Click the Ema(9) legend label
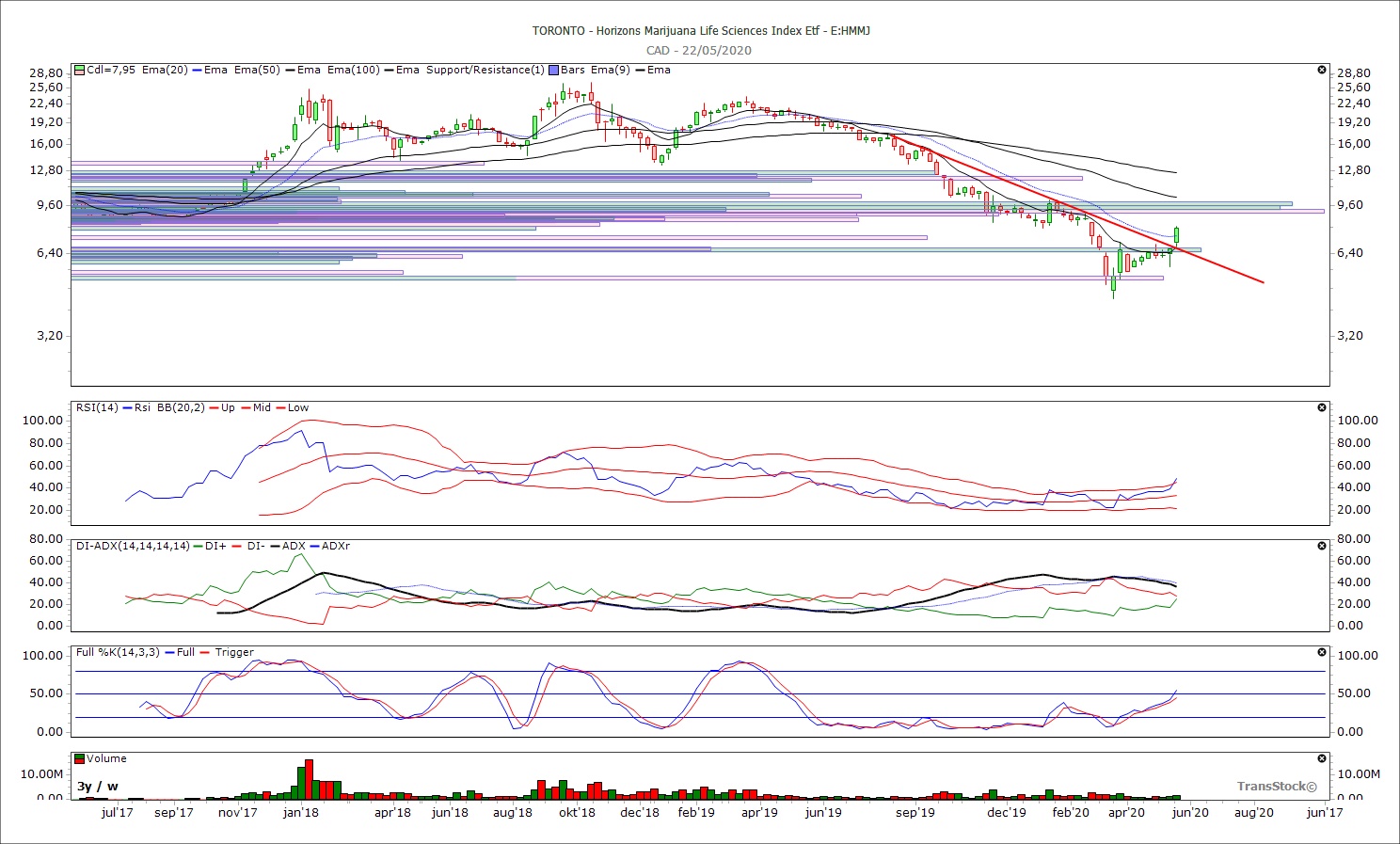 pyautogui.click(x=610, y=70)
